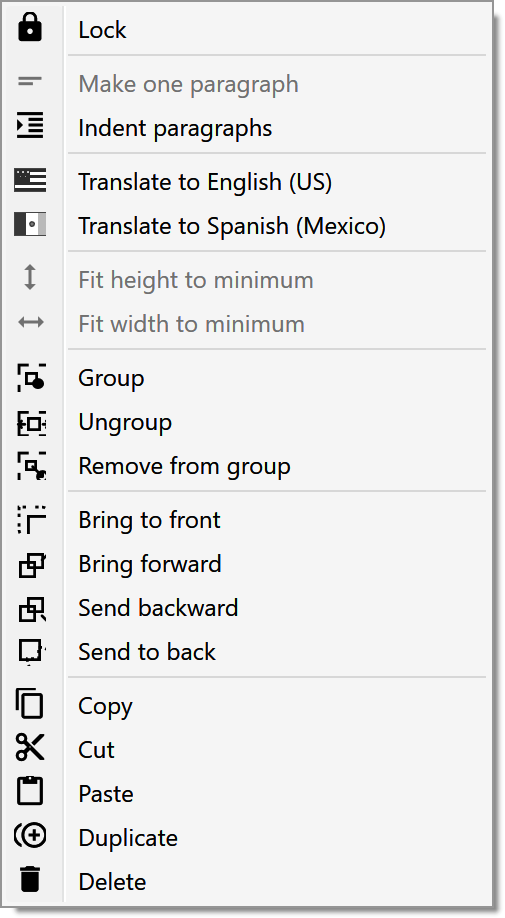Click the Bring forward icon

pos(31,565)
